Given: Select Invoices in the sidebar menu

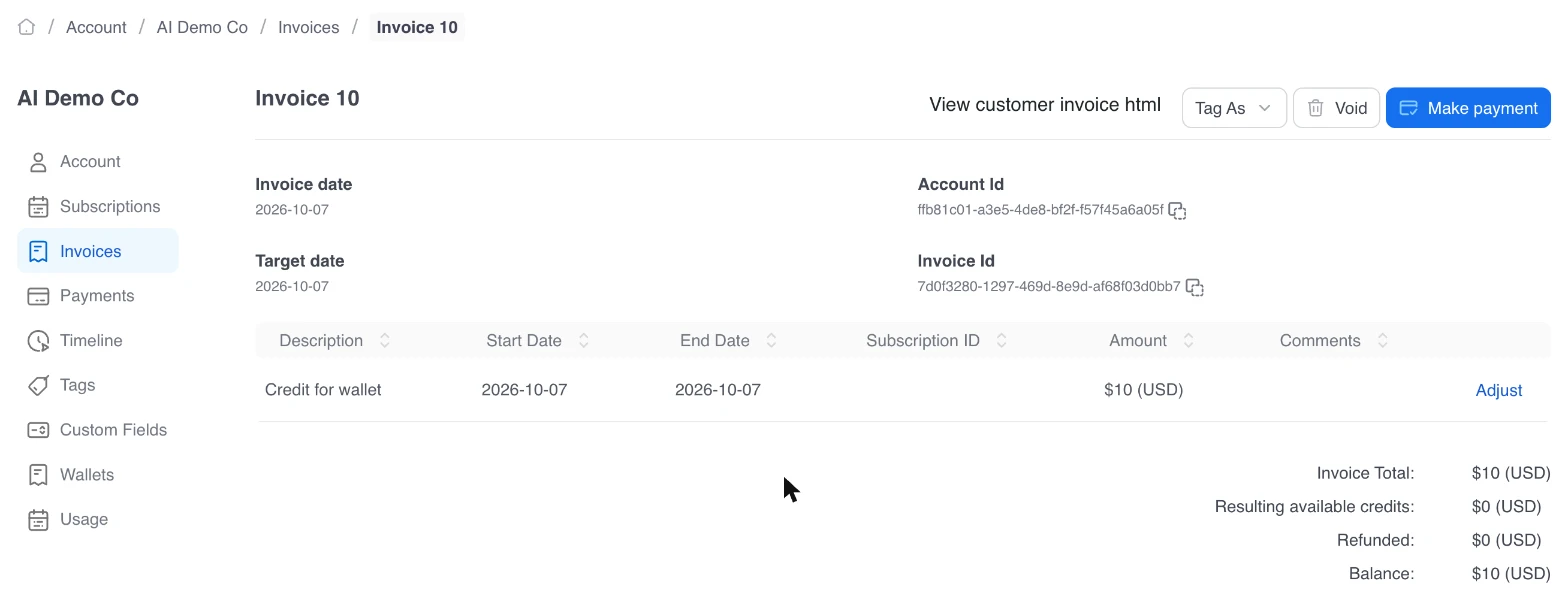Looking at the screenshot, I should [x=98, y=251].
